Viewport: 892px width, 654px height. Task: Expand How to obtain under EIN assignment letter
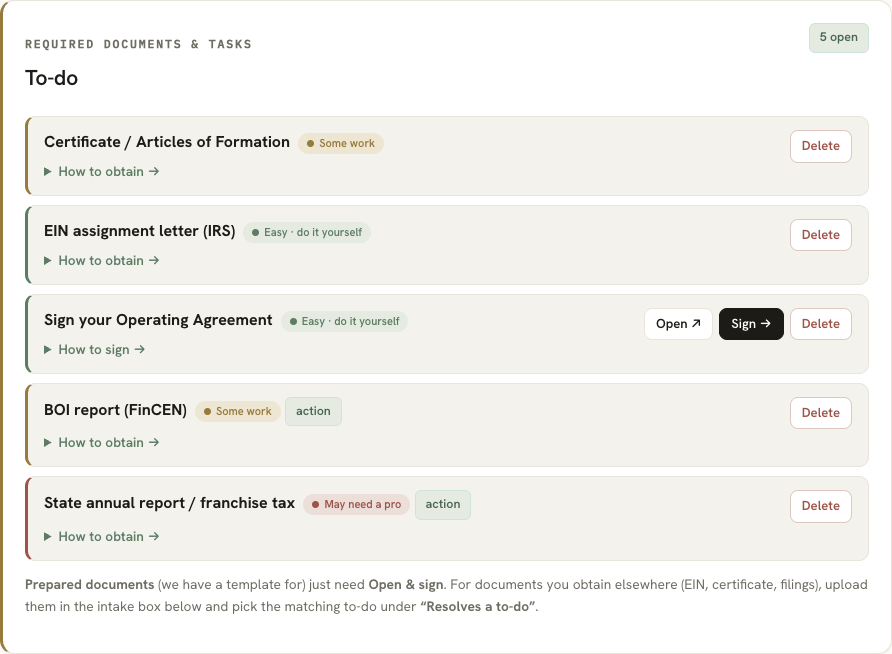coord(102,260)
